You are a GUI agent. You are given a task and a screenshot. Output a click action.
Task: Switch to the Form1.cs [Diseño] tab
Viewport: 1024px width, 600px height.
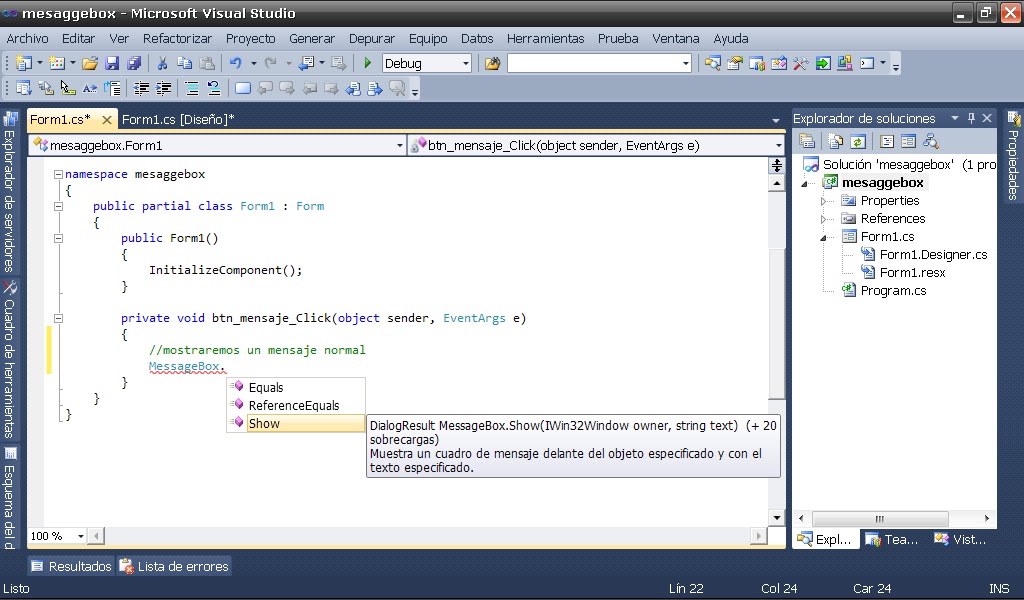[x=177, y=118]
